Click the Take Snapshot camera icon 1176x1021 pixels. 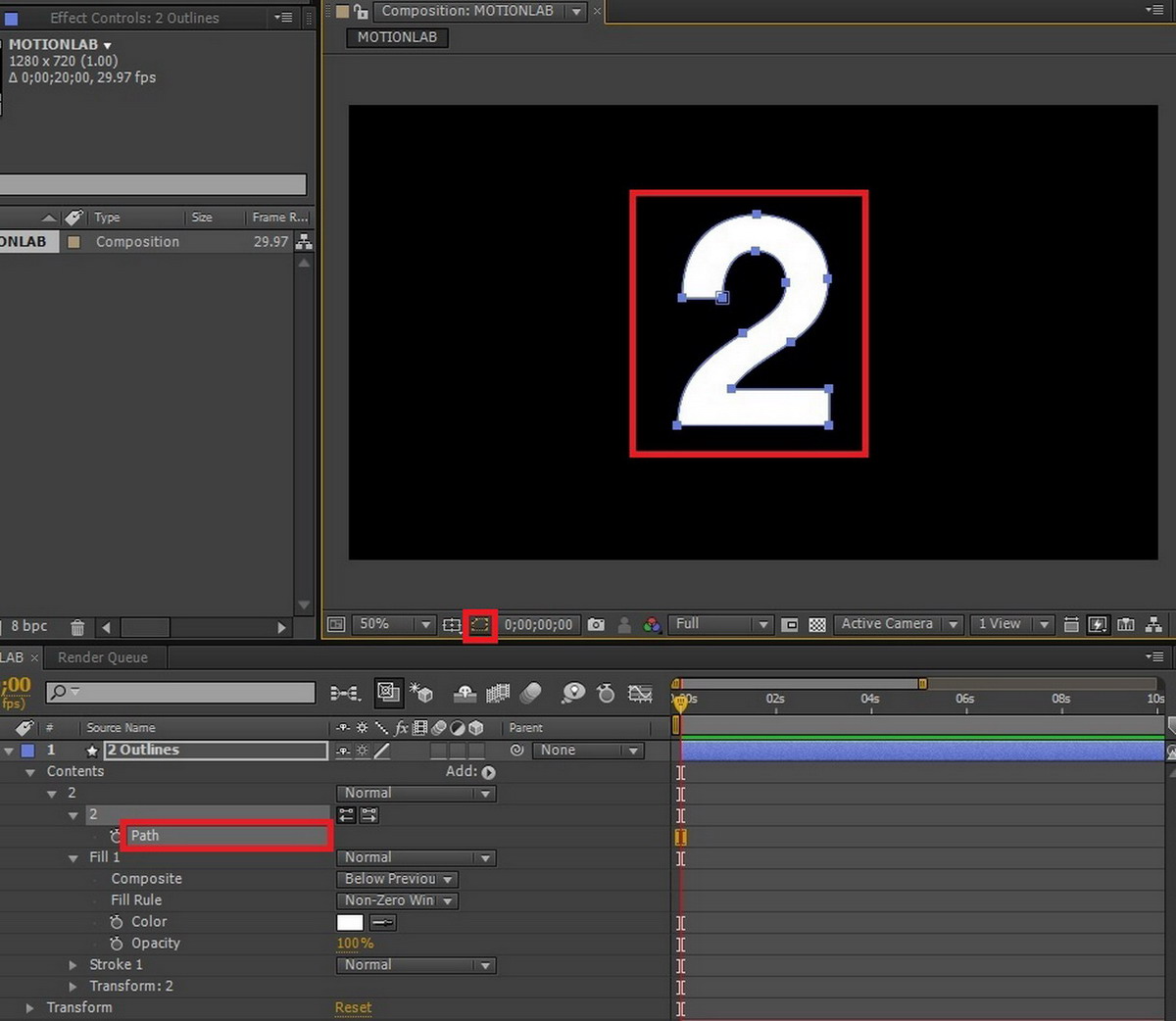[x=596, y=624]
